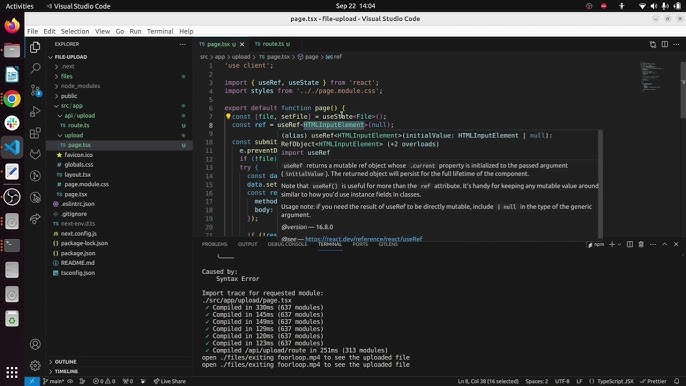
Task: Open the Search view in activity bar
Action: click(x=35, y=68)
